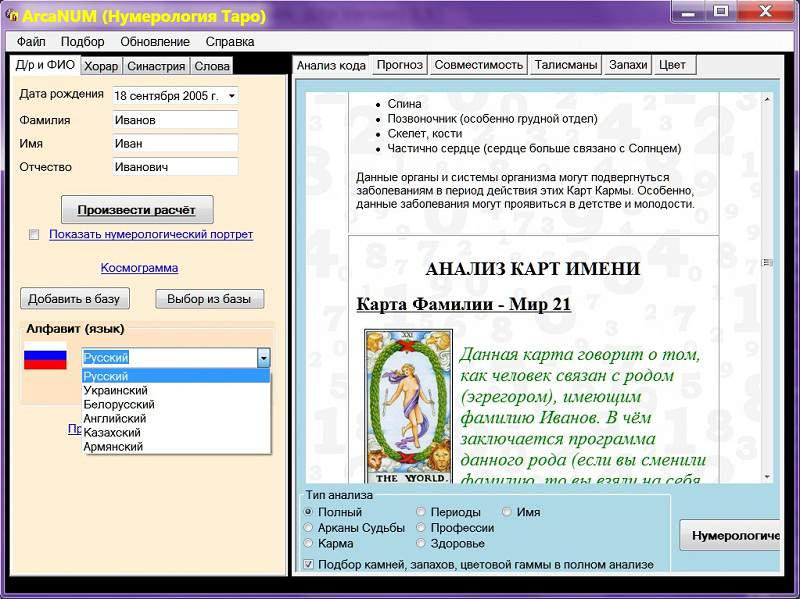This screenshot has width=800, height=599.
Task: Choose Английский in language list
Action: 176,419
